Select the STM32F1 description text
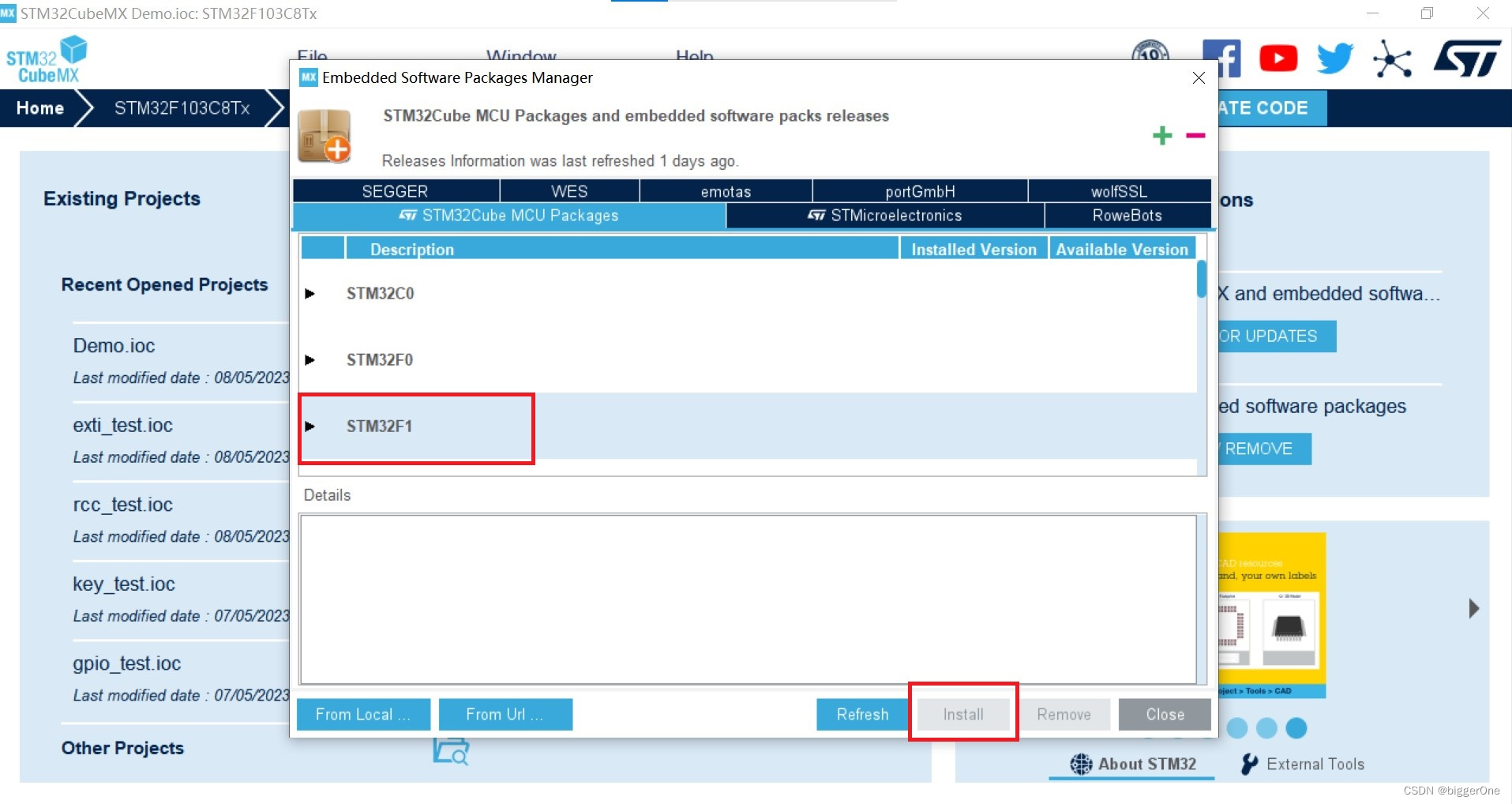The width and height of the screenshot is (1512, 804). [379, 426]
